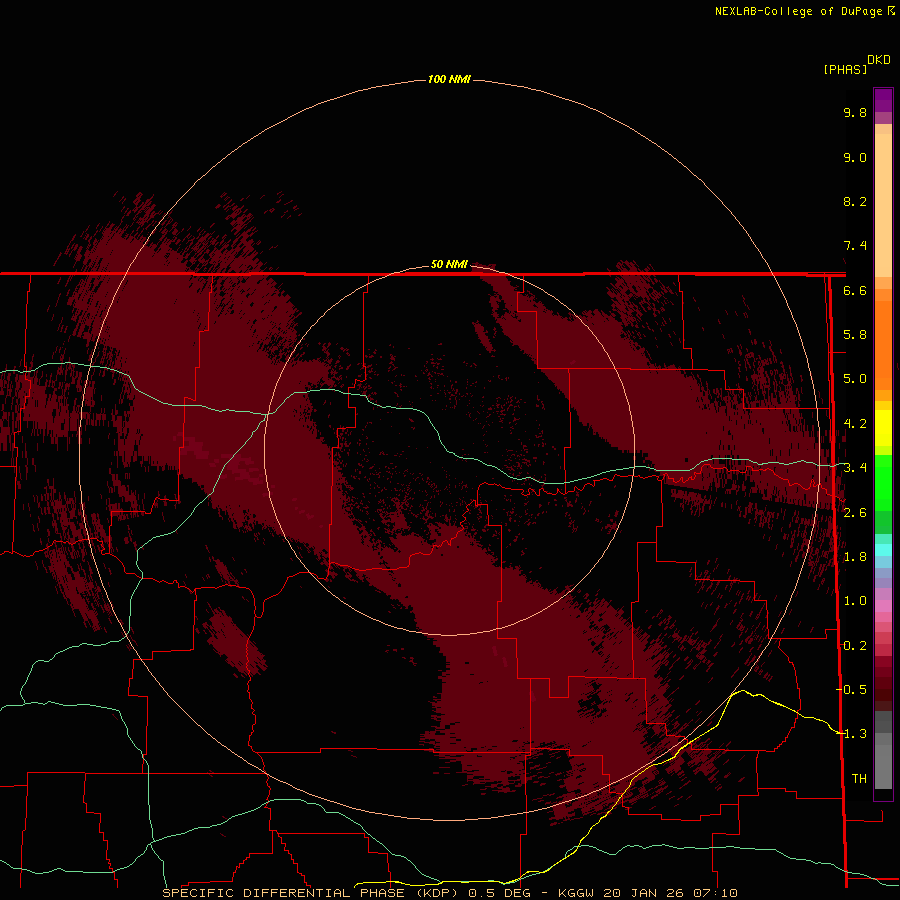Screen dimensions: 900x900
Task: Click the 4.2 scale value
Action: point(855,424)
